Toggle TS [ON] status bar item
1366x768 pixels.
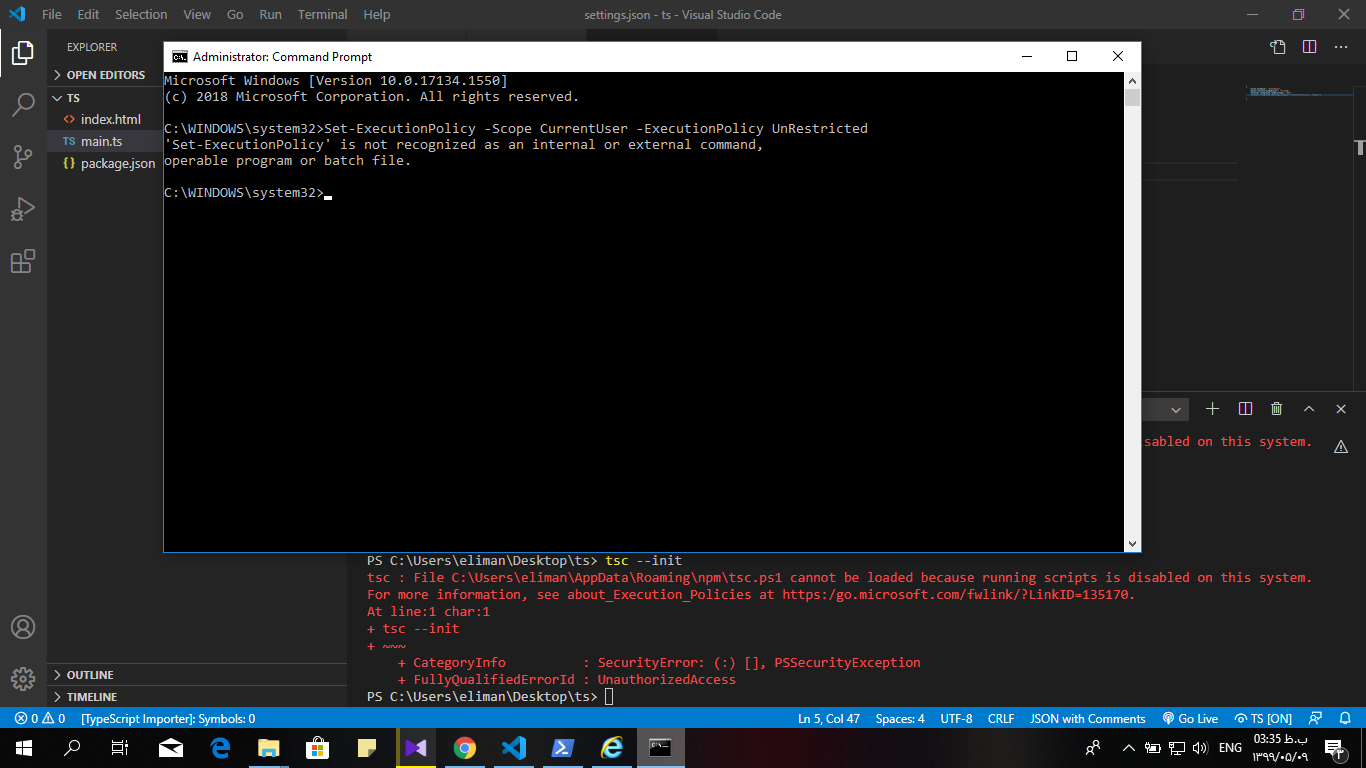pyautogui.click(x=1264, y=718)
